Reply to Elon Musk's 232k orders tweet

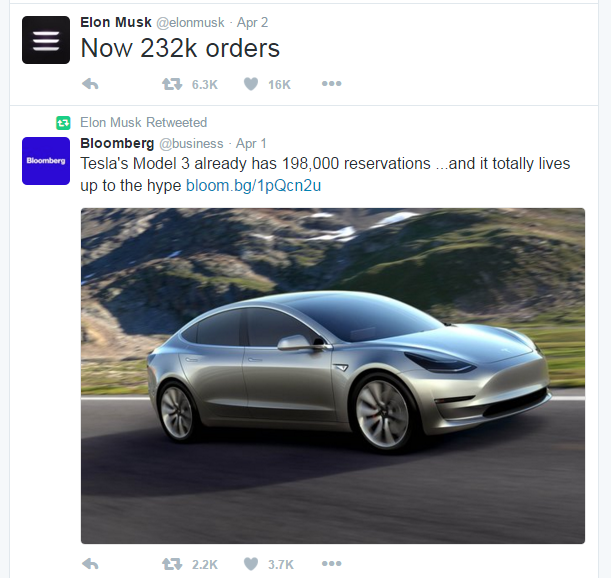(x=90, y=84)
